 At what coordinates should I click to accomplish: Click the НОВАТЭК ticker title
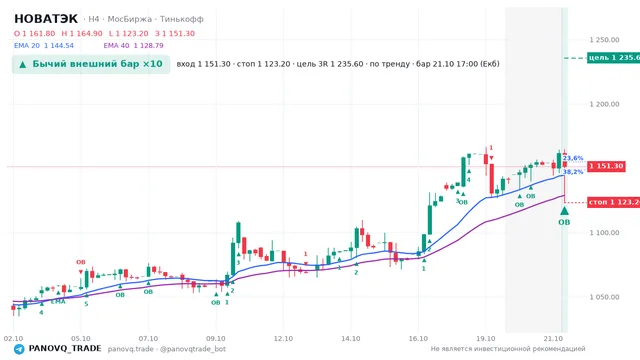tap(46, 19)
